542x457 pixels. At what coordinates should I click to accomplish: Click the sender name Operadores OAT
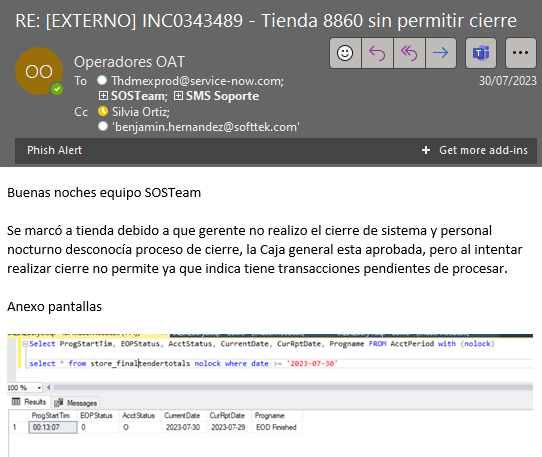(x=130, y=62)
